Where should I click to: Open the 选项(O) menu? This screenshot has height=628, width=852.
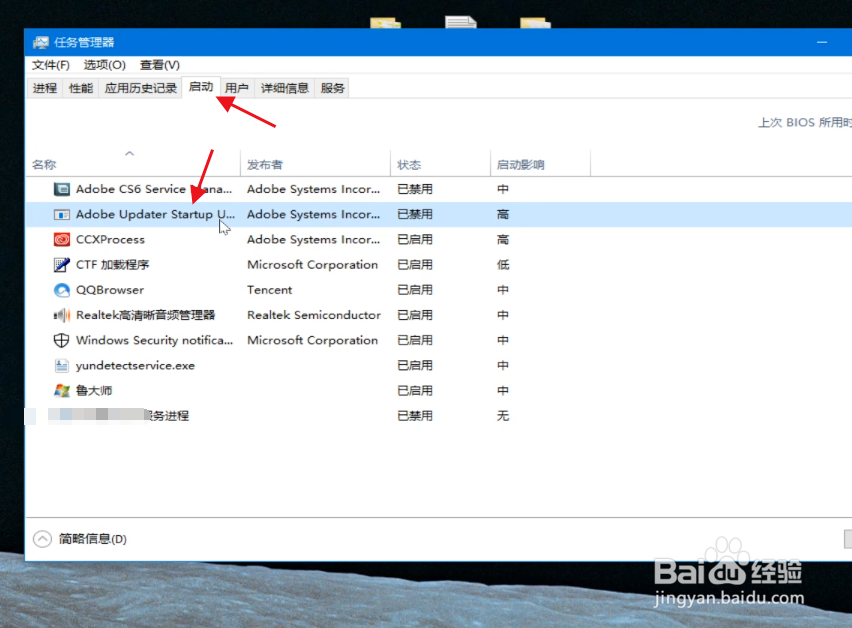coord(104,65)
